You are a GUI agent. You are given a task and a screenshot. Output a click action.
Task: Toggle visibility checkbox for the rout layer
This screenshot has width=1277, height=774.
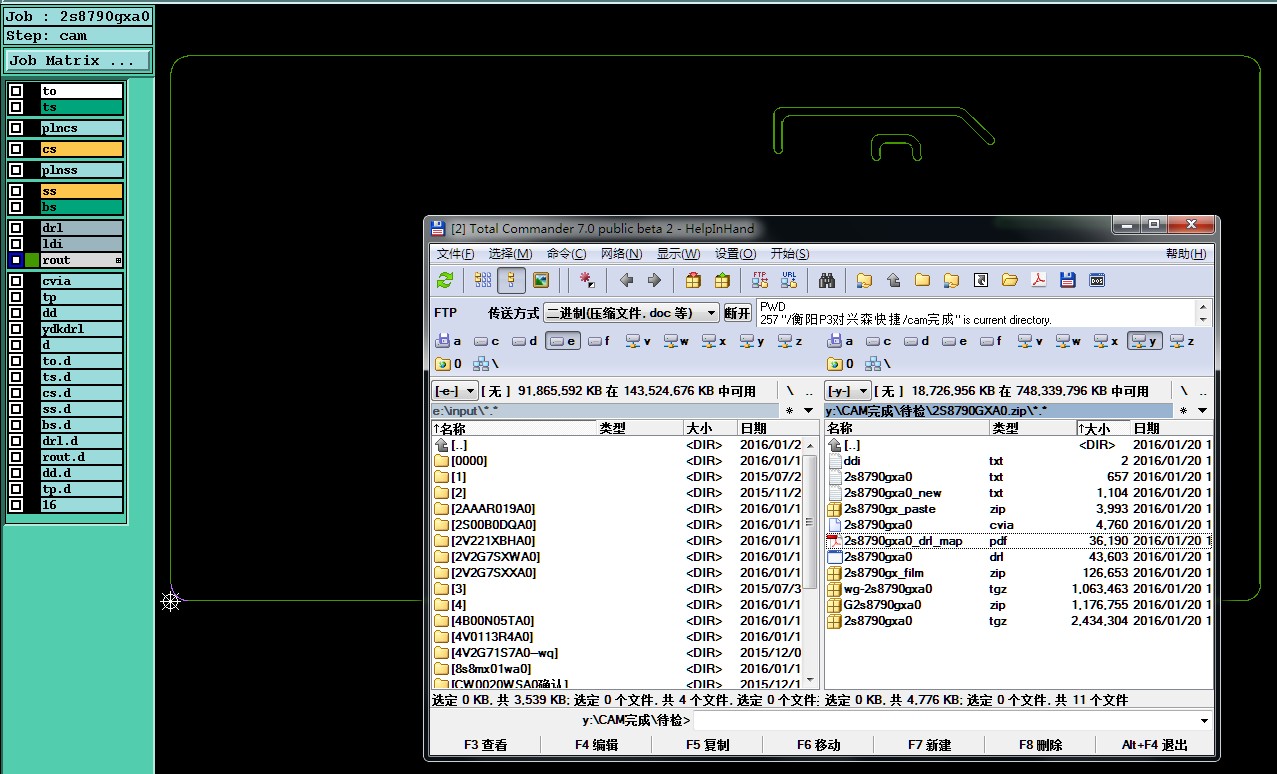(16, 260)
